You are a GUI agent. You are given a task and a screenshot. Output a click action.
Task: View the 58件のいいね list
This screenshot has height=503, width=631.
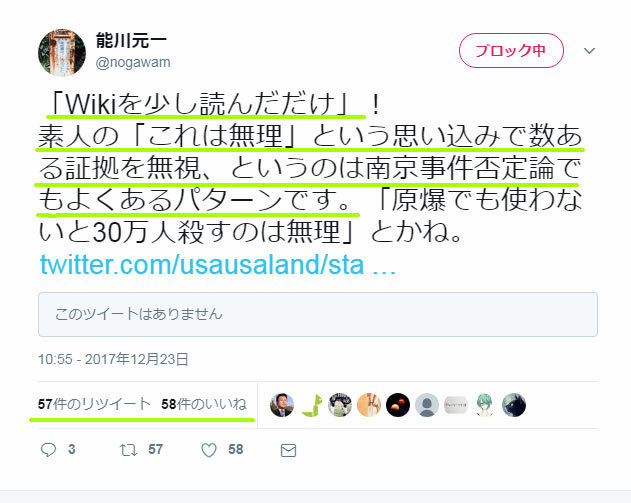204,404
